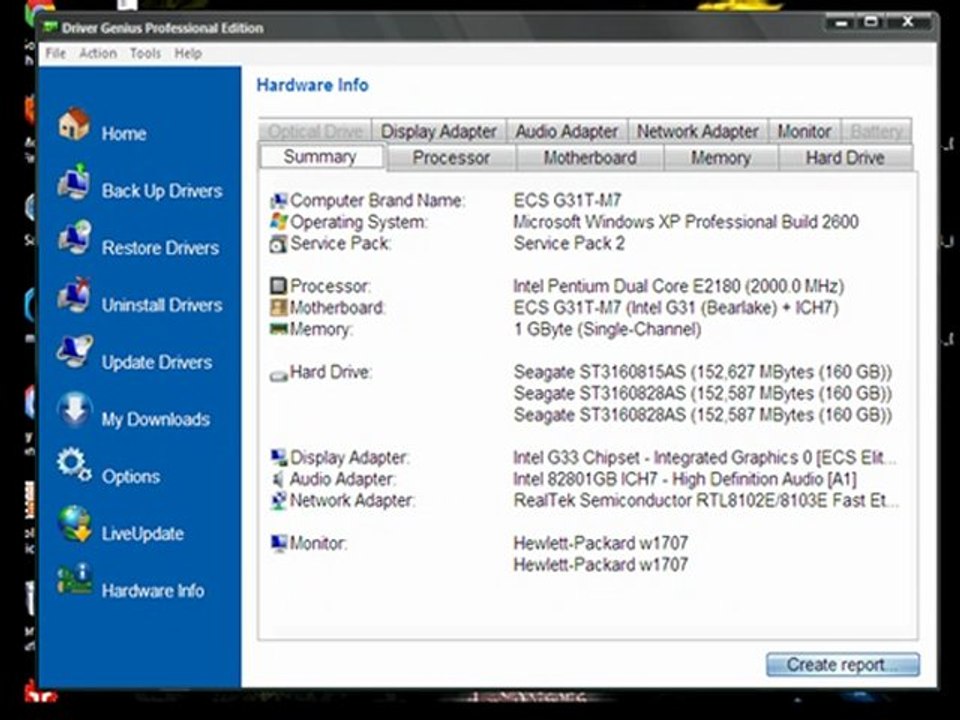
Task: Click 'Intel 82801GB ICH7' audio value
Action: tap(585, 479)
